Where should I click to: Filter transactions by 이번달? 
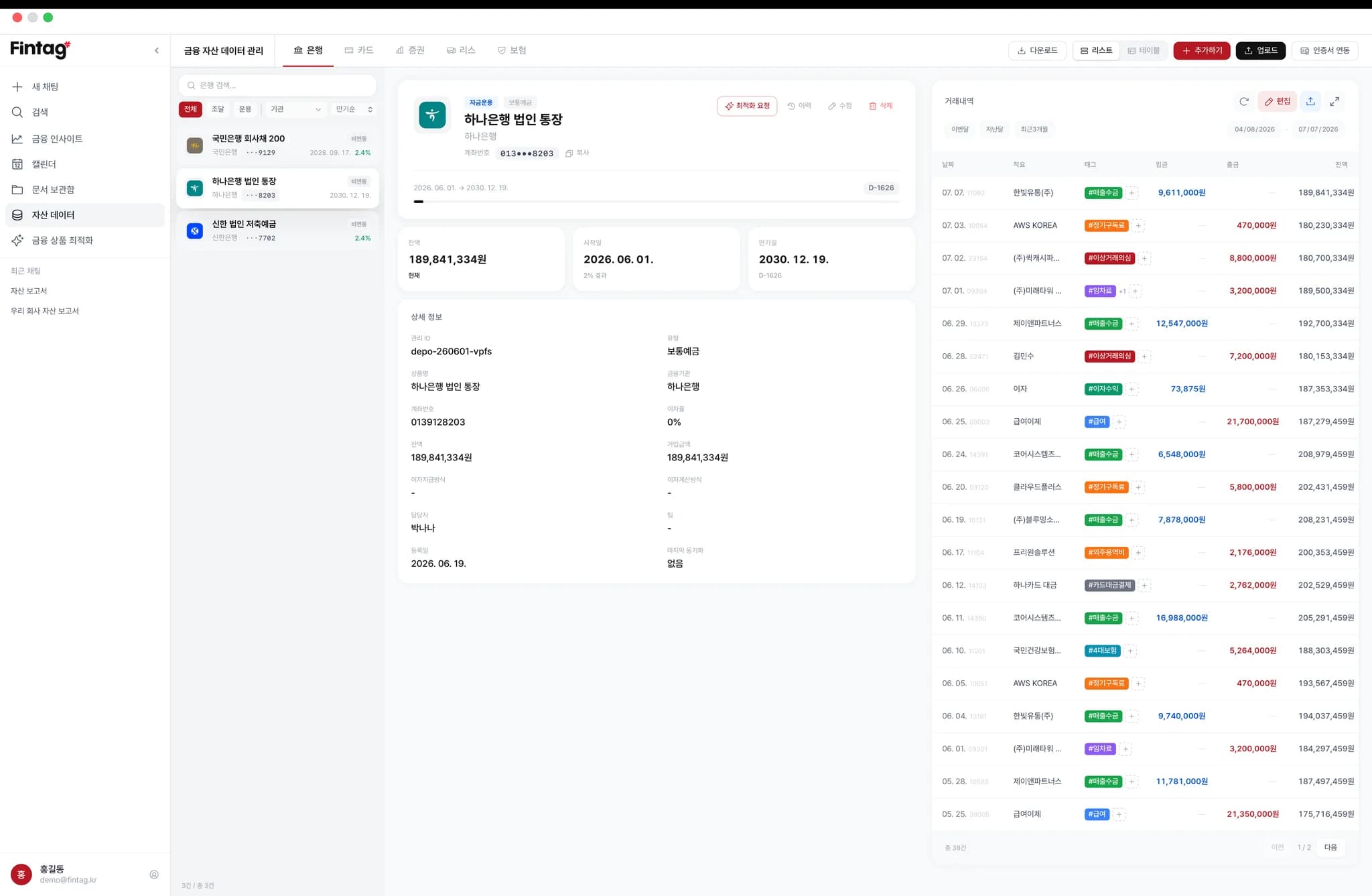tap(960, 129)
